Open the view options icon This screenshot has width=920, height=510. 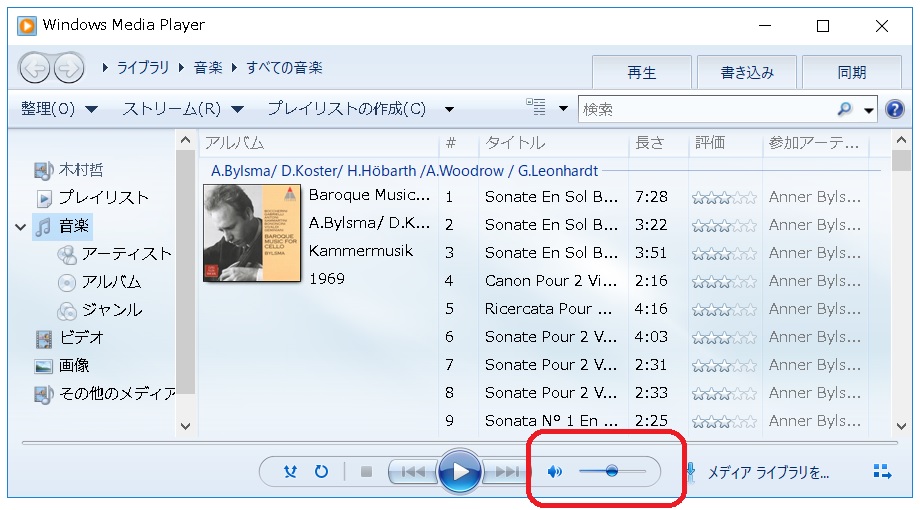[536, 107]
